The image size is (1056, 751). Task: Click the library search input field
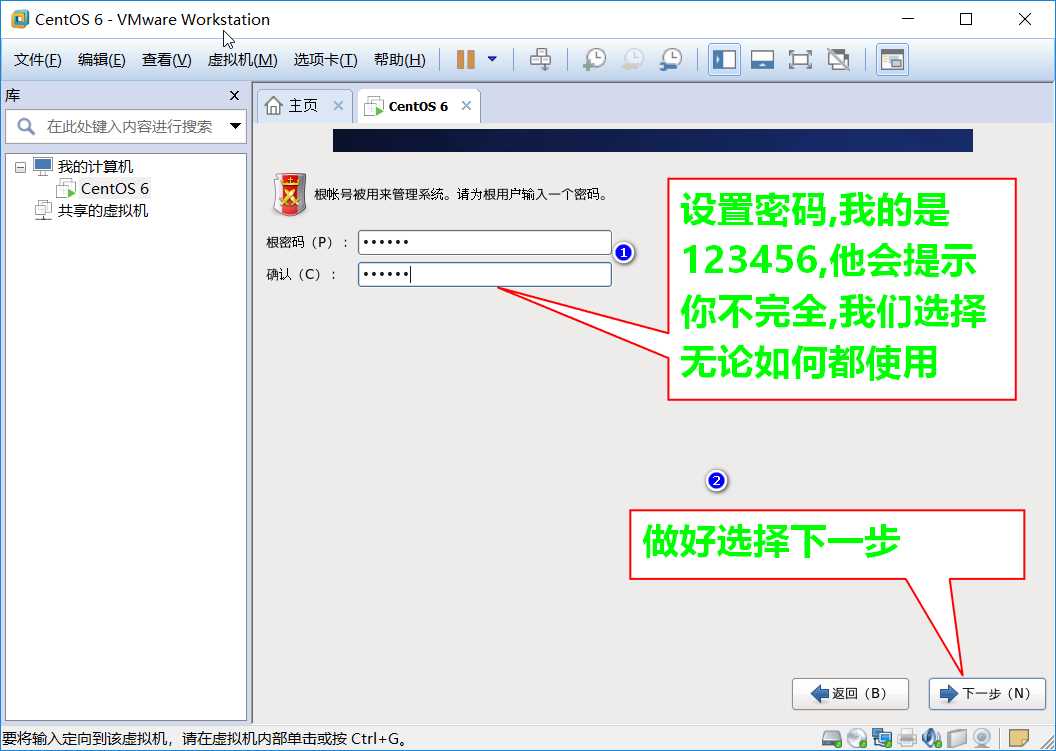tap(131, 127)
